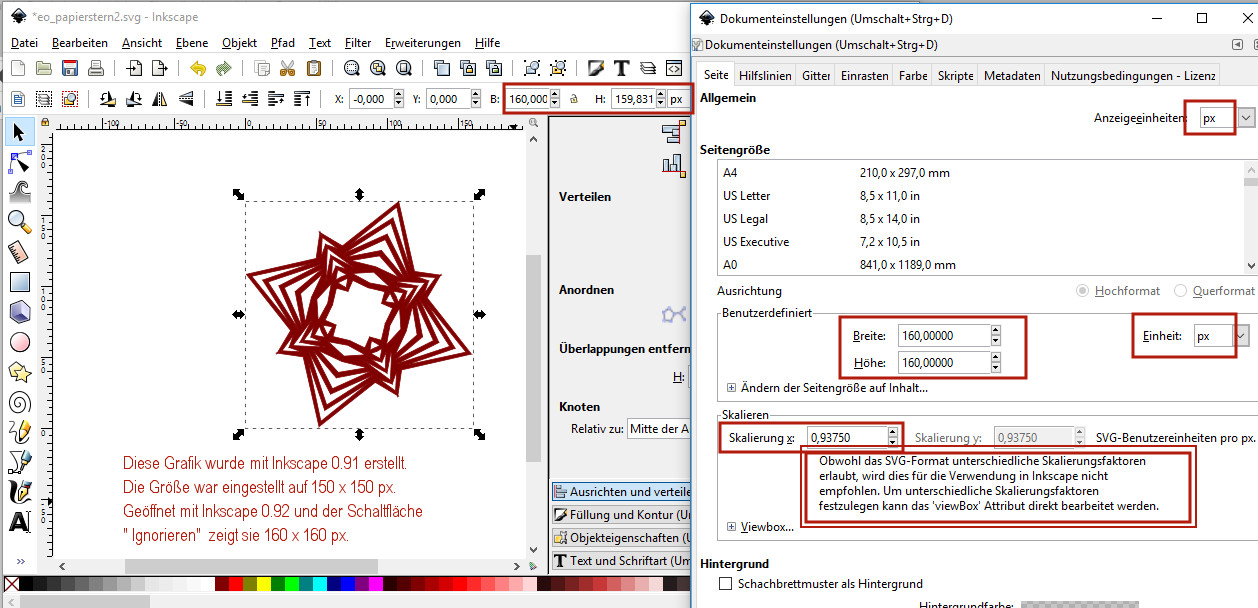
Task: Open a file via folder icon
Action: coord(43,68)
